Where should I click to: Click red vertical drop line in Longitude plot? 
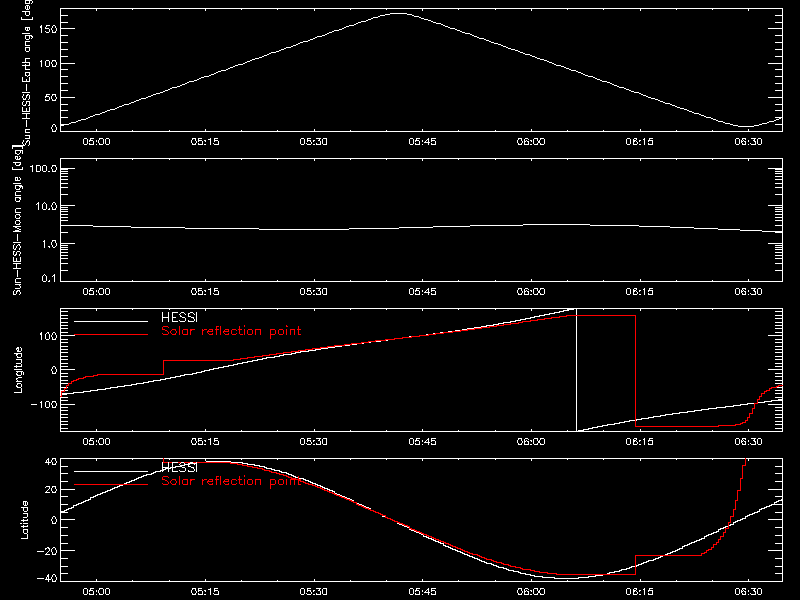click(x=636, y=371)
